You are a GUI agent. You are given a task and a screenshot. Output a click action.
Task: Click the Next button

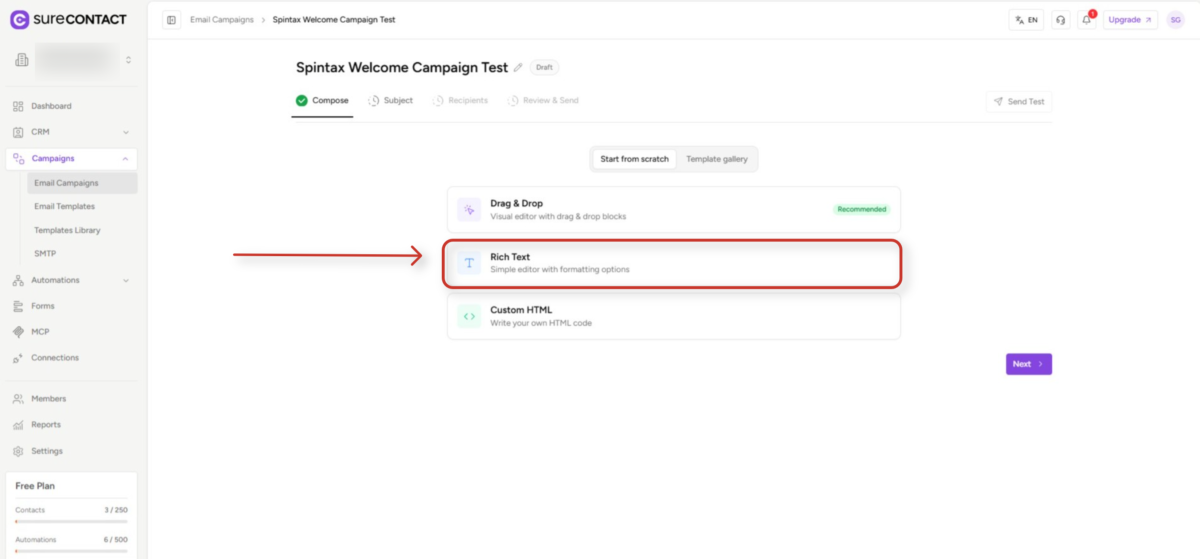coord(1029,364)
